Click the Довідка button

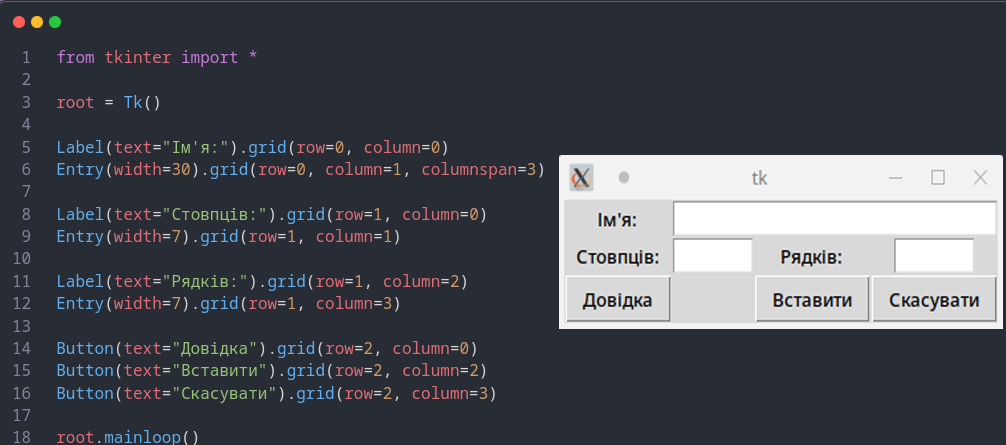(617, 300)
